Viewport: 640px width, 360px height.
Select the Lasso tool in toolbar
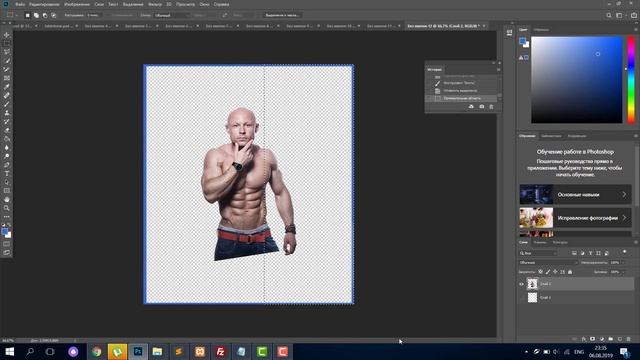tap(7, 52)
